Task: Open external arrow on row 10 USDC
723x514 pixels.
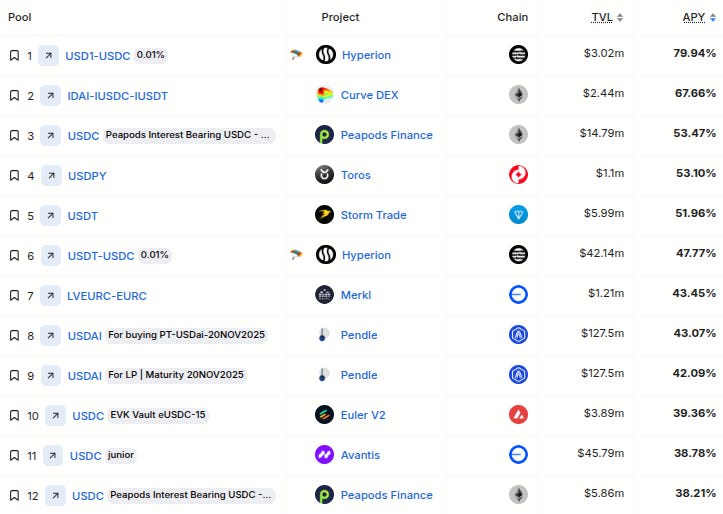Action: point(55,415)
